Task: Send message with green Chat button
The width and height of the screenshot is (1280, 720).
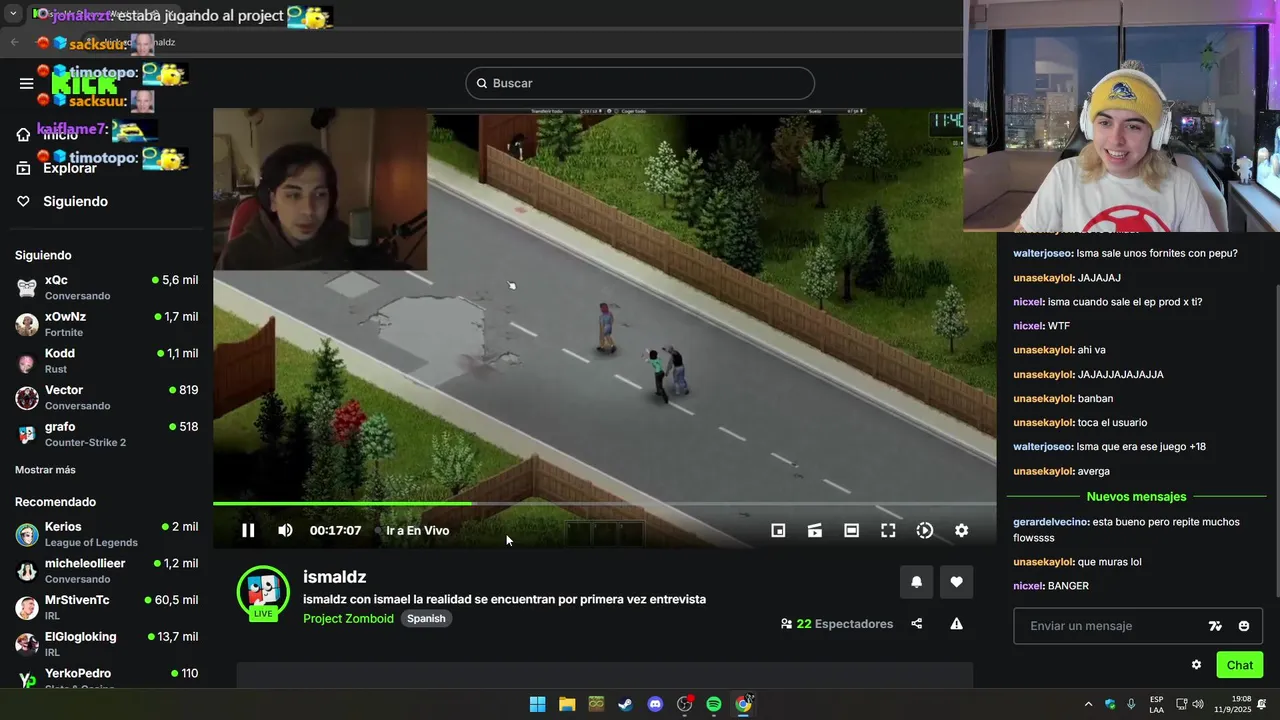Action: tap(1240, 665)
